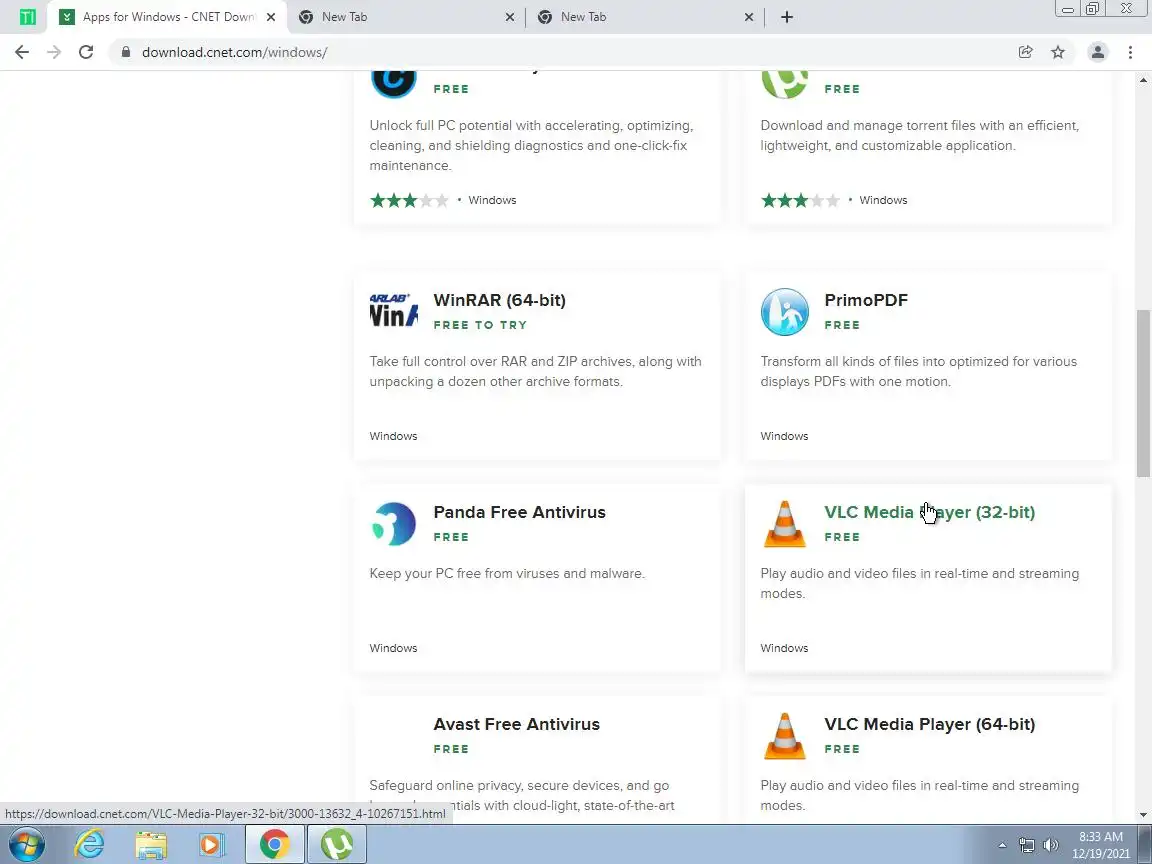The image size is (1152, 864).
Task: Click 'Keep your PC free from viruses' text
Action: click(x=507, y=573)
